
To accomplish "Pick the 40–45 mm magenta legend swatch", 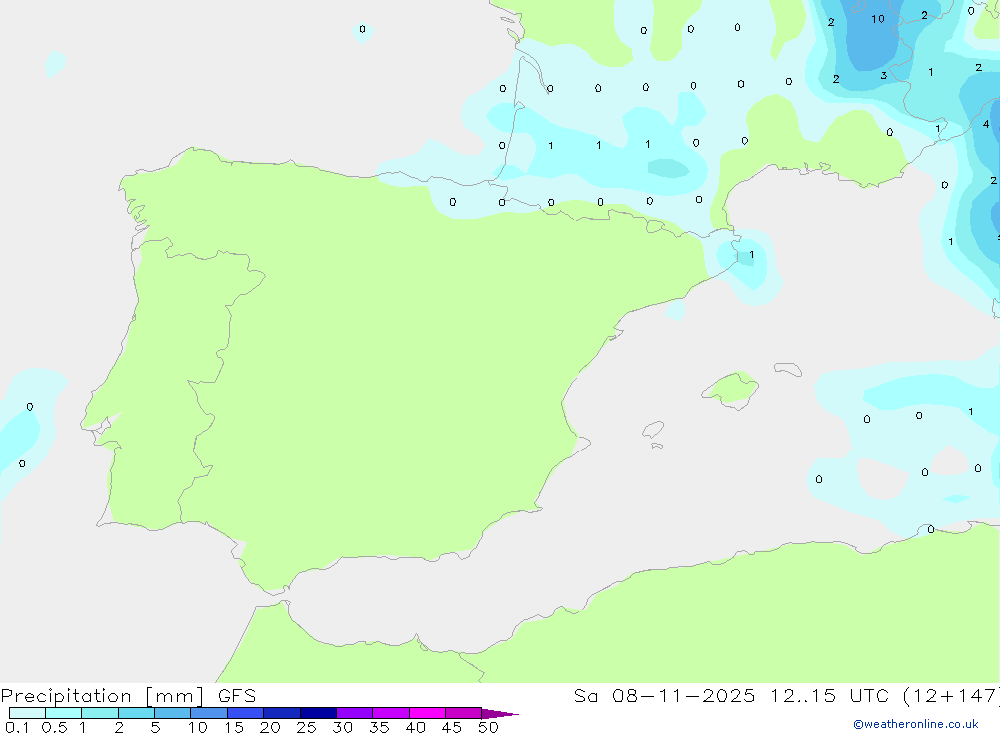I will [427, 713].
